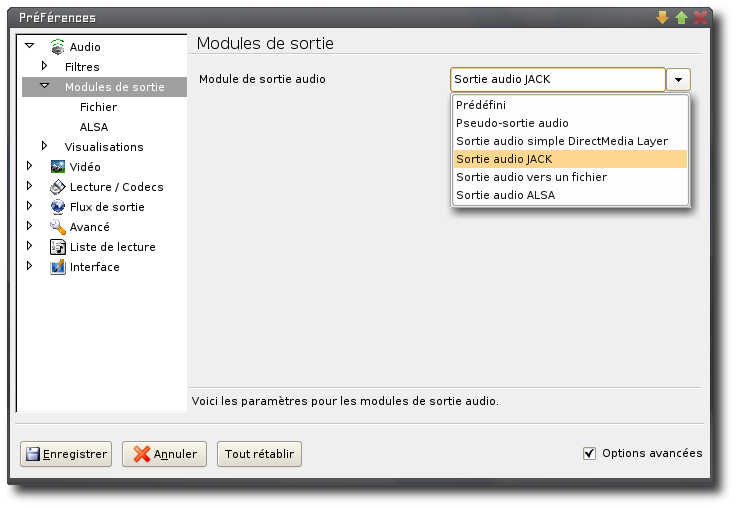Image resolution: width=736 pixels, height=508 pixels.
Task: Click the Modules de sortie heading
Action: pos(265,43)
